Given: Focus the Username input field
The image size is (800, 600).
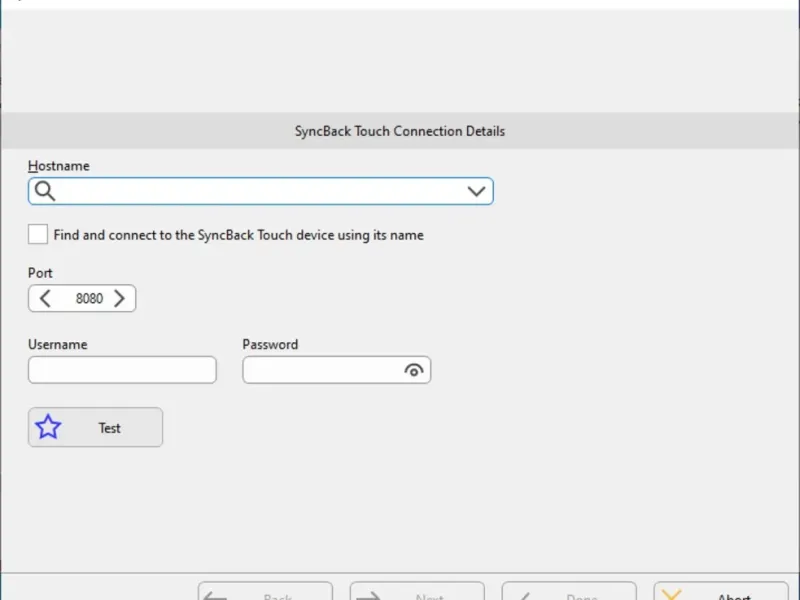Looking at the screenshot, I should click(122, 370).
